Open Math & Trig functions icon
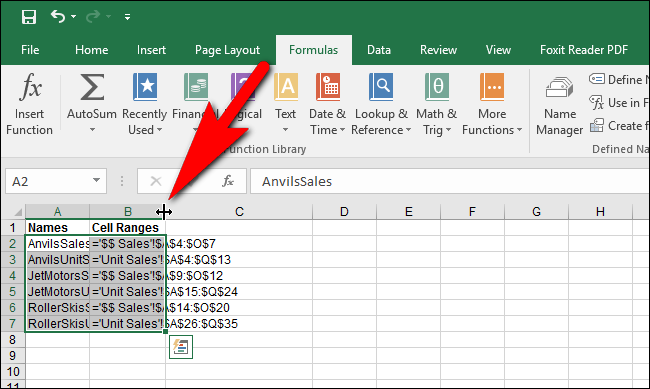Image resolution: width=650 pixels, height=389 pixels. tap(437, 87)
